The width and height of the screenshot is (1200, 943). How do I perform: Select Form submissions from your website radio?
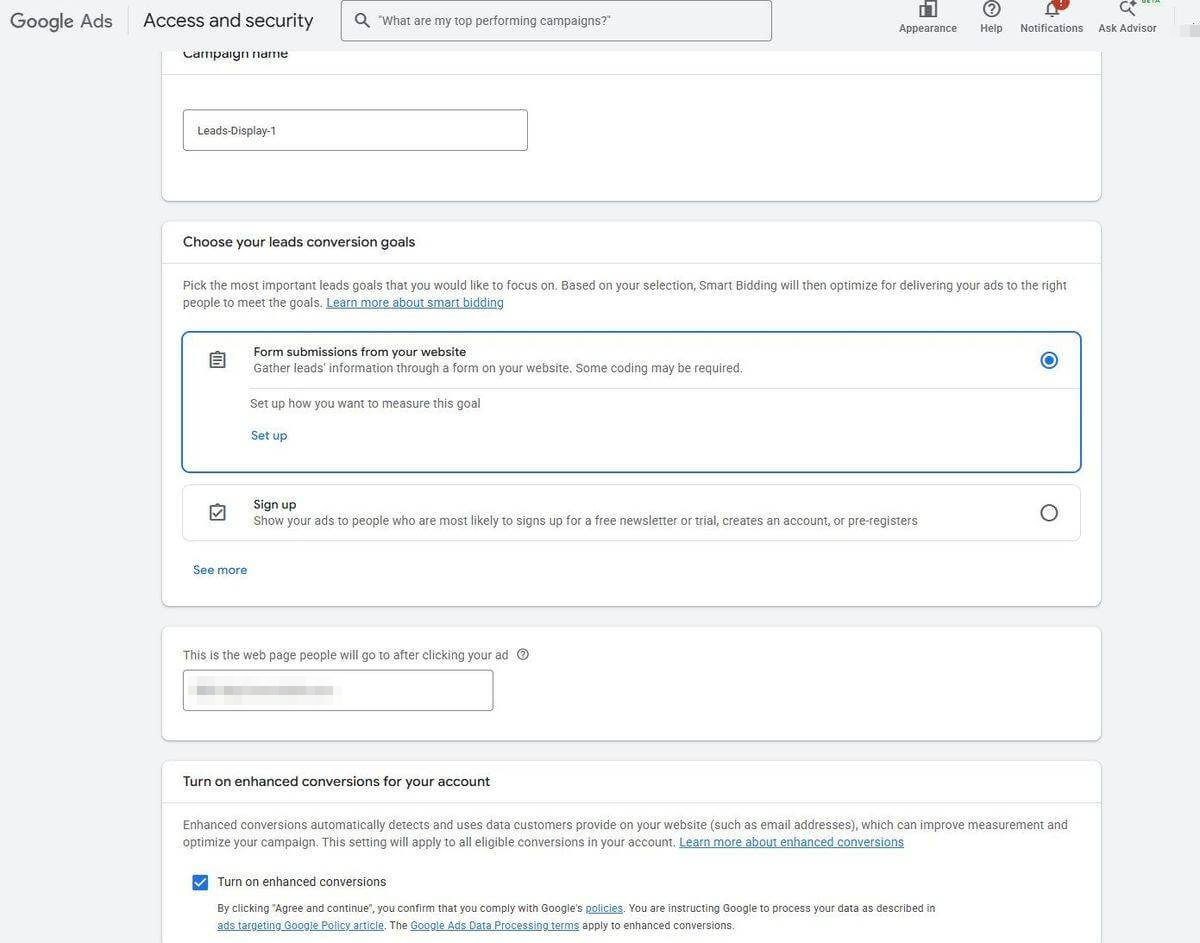pos(1049,360)
